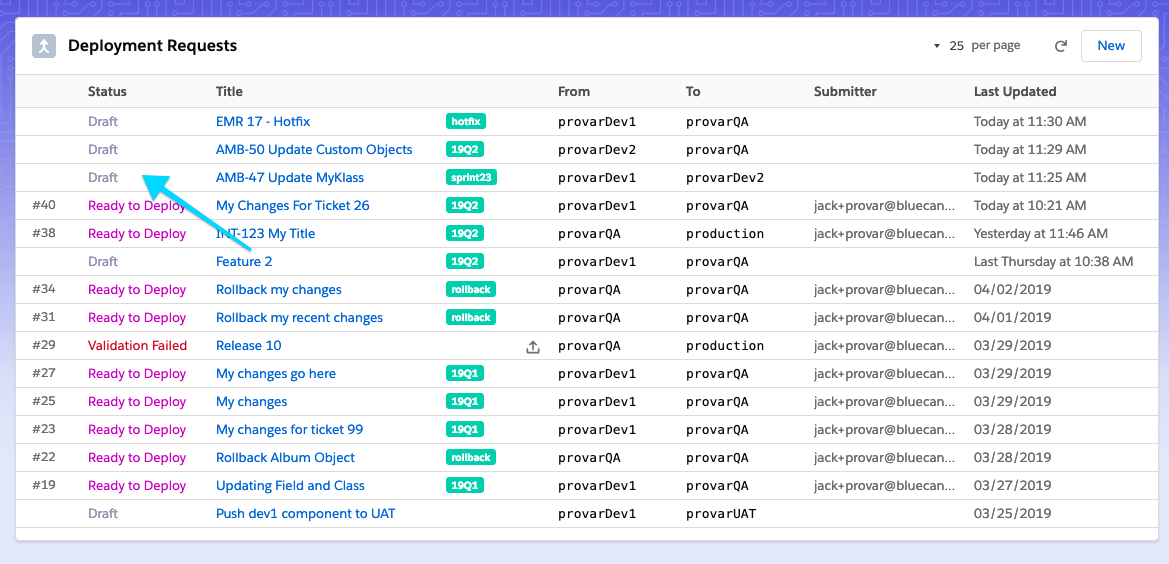Click the Deployment Requests merge icon

[44, 46]
